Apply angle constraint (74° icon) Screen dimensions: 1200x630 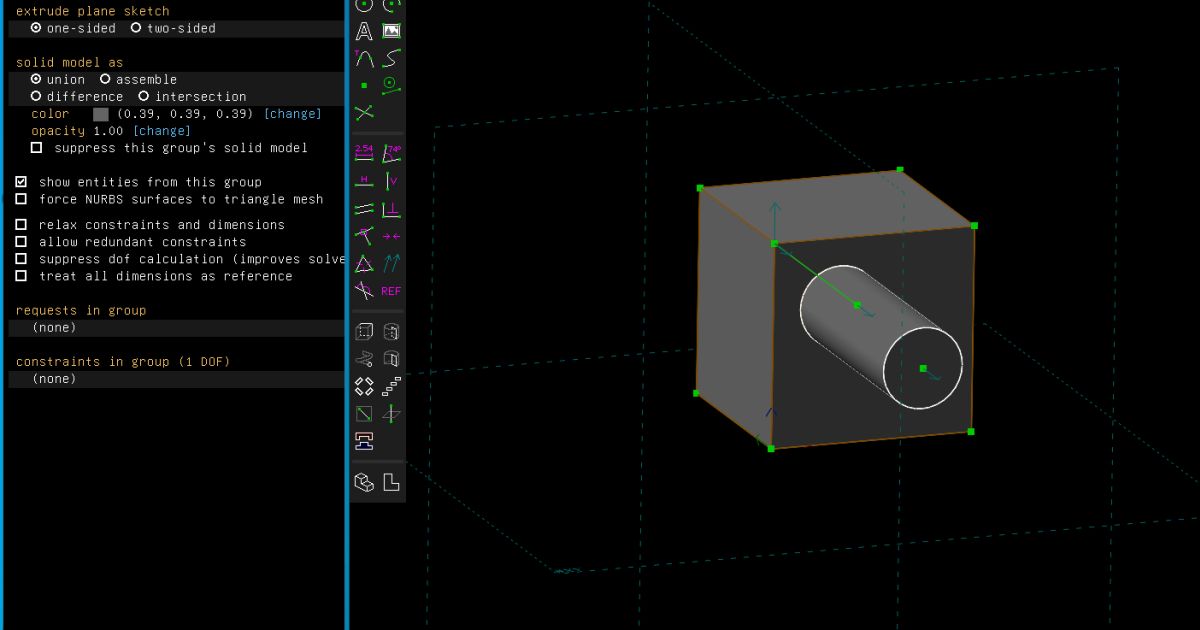click(391, 153)
